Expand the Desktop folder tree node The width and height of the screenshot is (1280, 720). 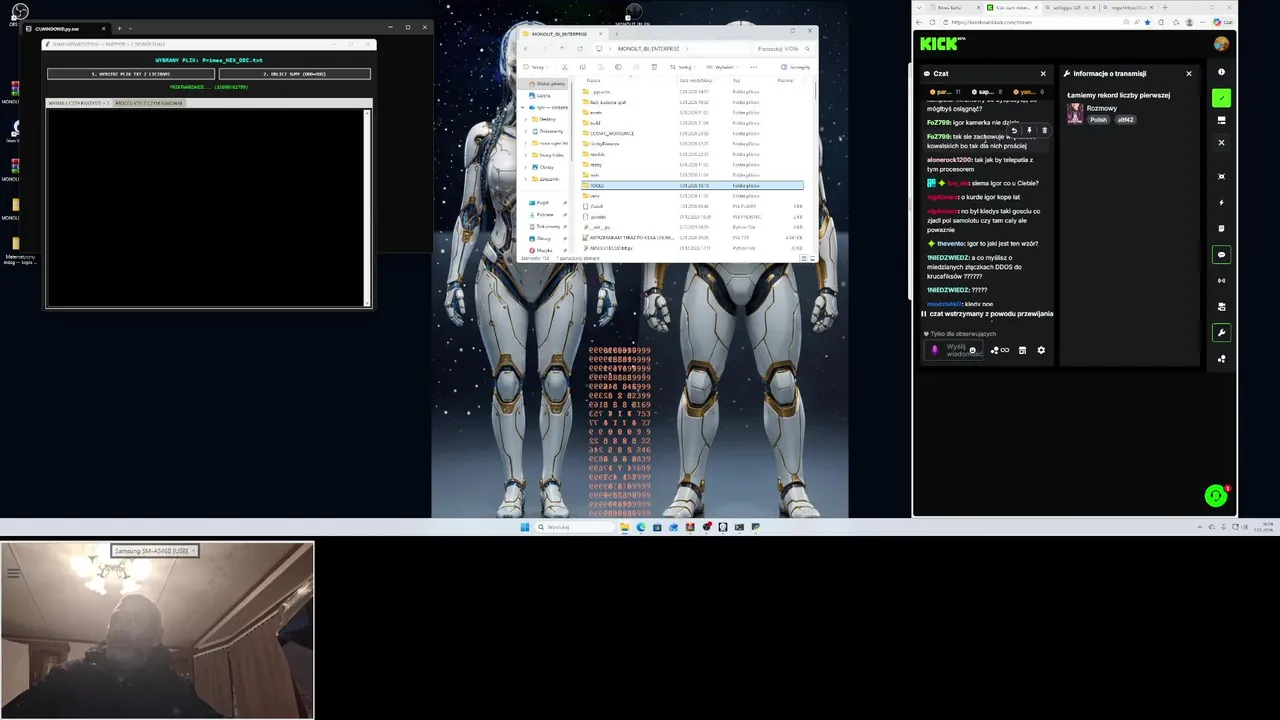click(x=526, y=119)
